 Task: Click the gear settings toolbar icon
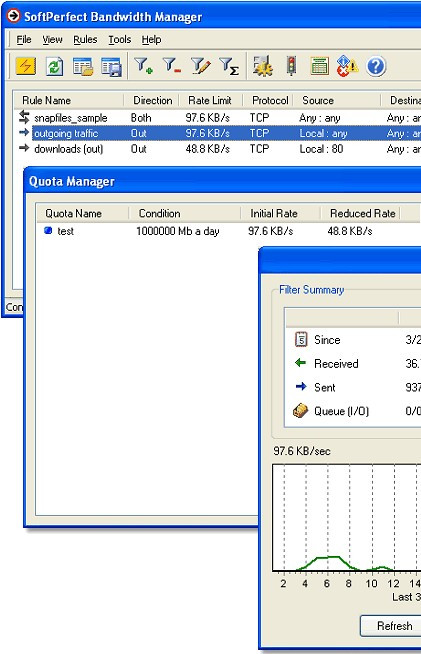point(263,66)
